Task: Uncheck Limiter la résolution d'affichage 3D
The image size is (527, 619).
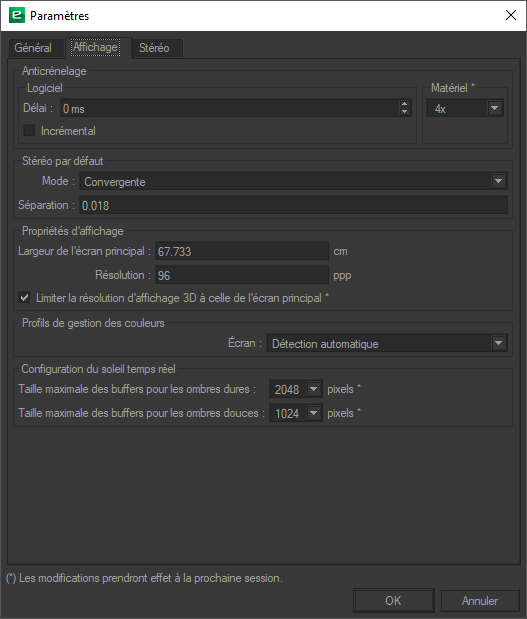Action: 24,298
